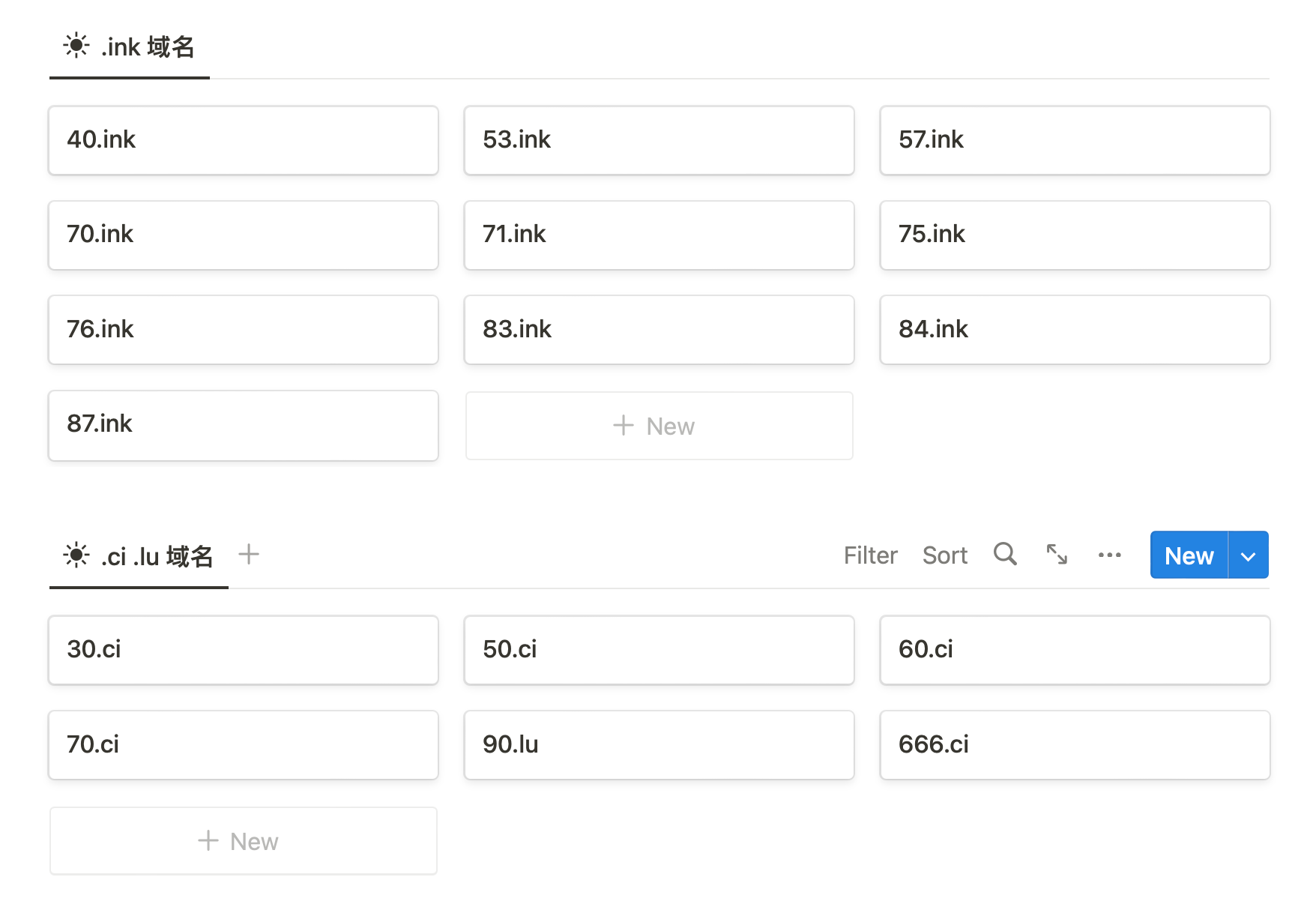The width and height of the screenshot is (1316, 913).
Task: Add a new view with the plus icon
Action: pos(249,555)
